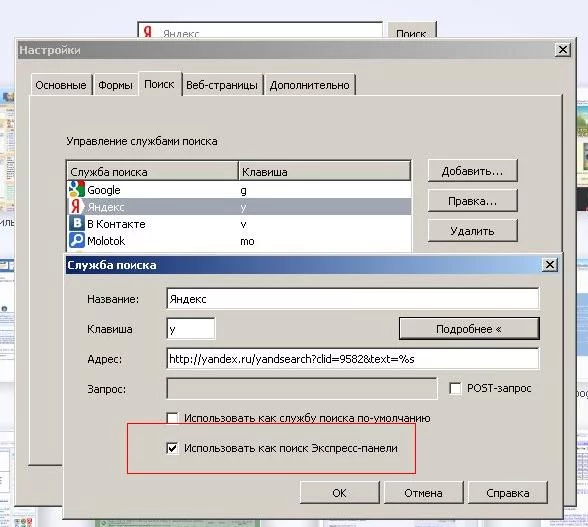The width and height of the screenshot is (588, 527).
Task: Click the Отмена button
Action: tap(423, 493)
